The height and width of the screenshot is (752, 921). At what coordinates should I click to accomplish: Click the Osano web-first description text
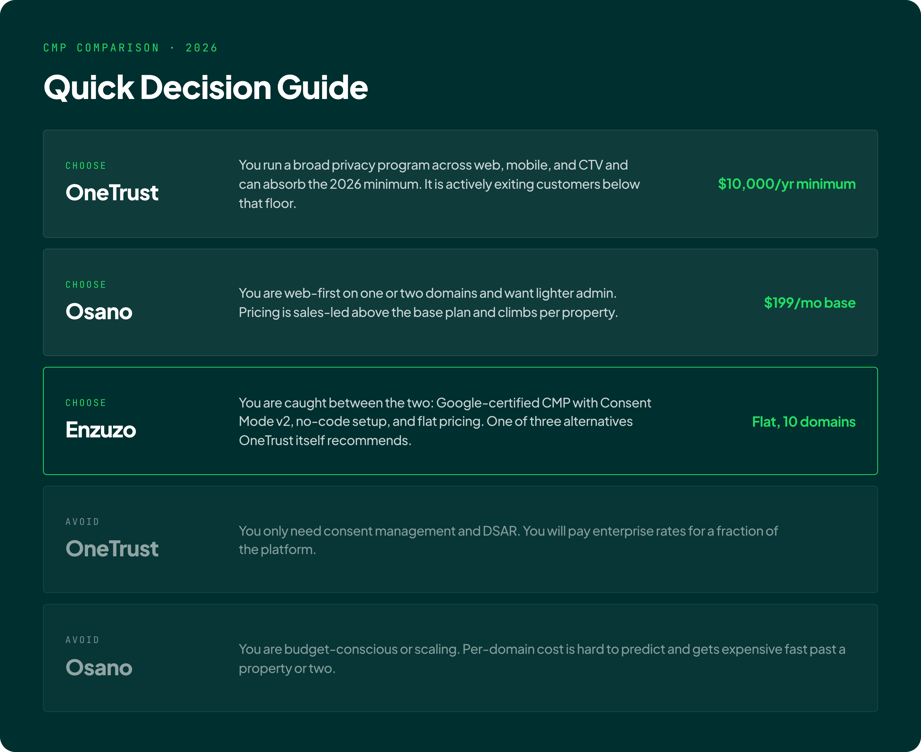[x=428, y=303]
